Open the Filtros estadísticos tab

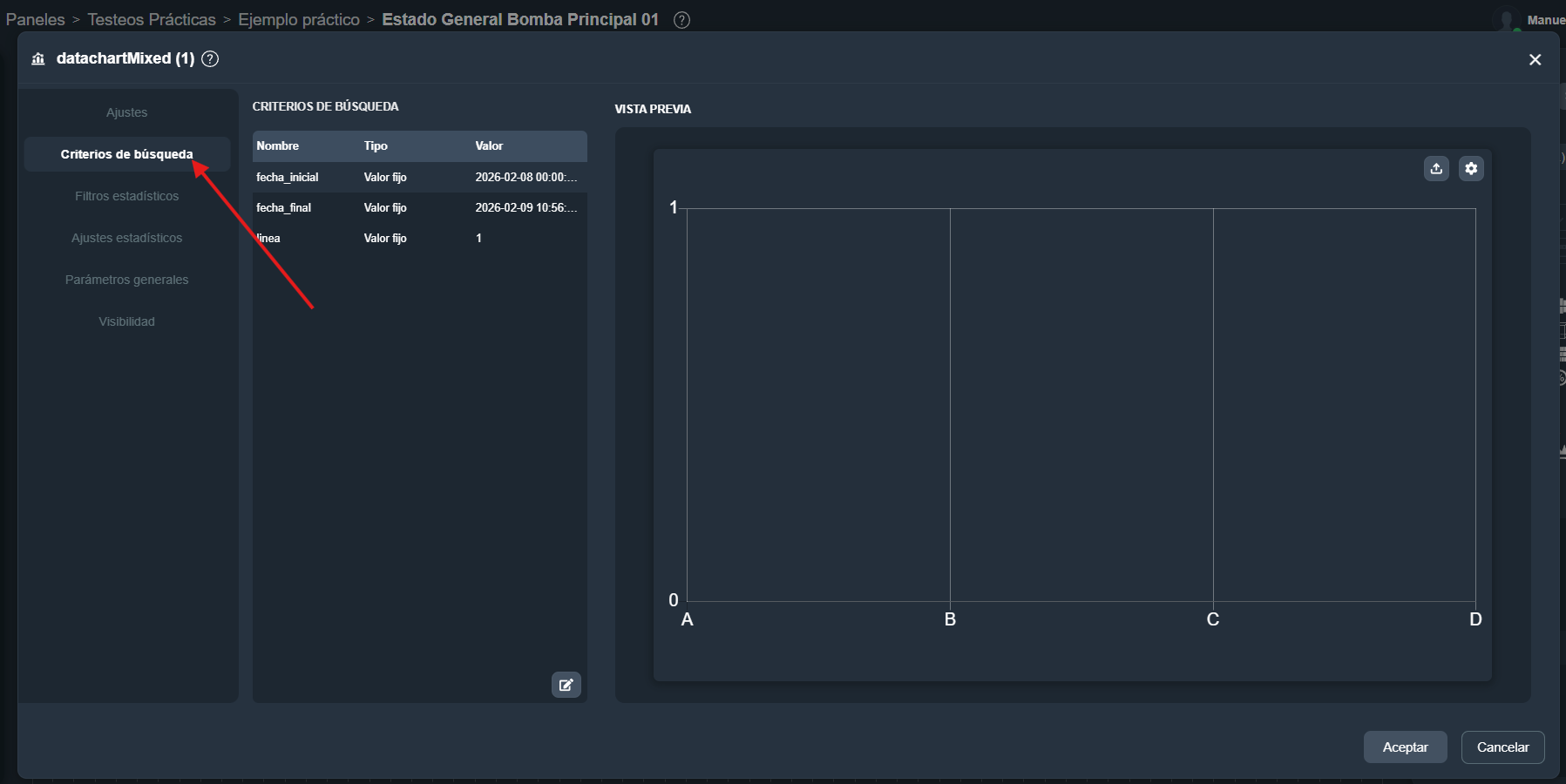(127, 196)
